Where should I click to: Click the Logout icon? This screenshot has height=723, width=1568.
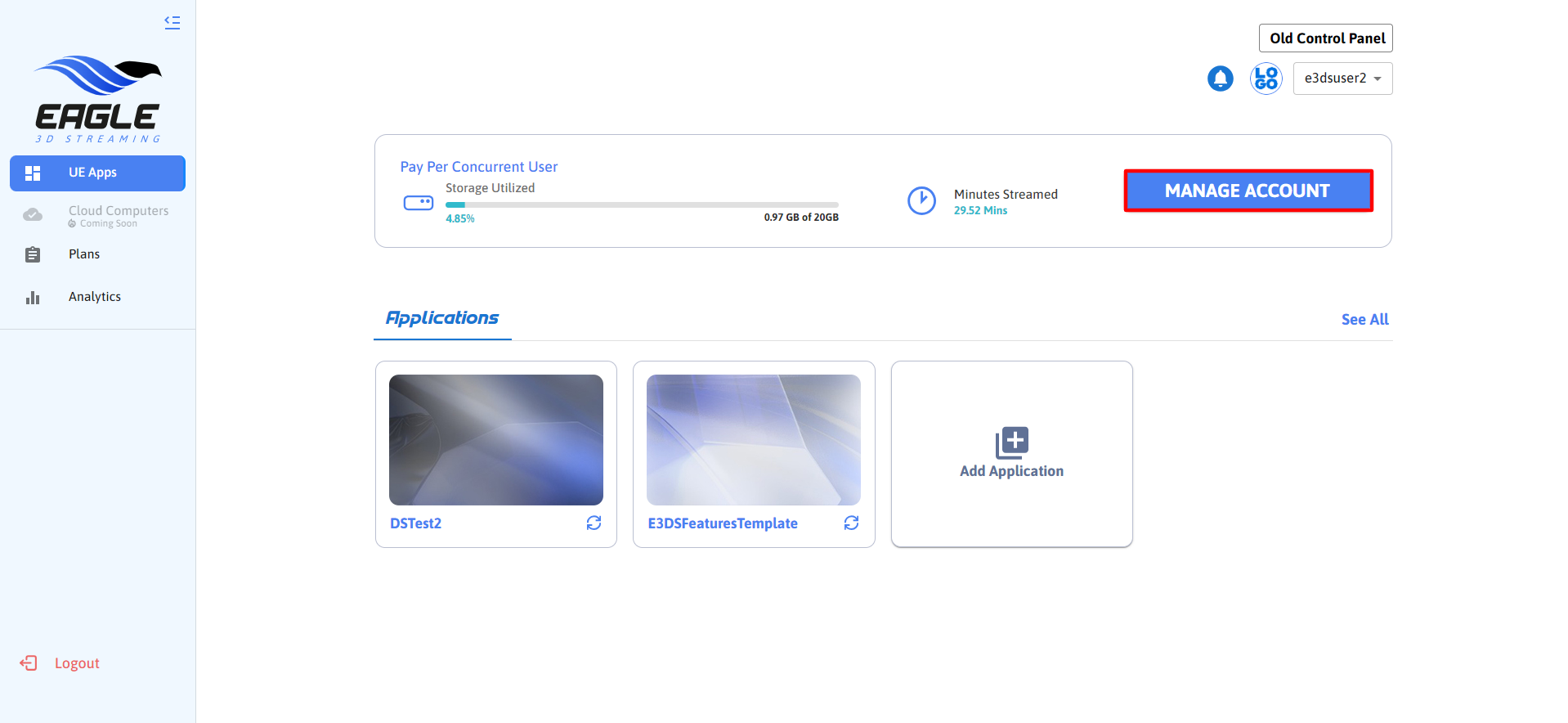[x=29, y=663]
